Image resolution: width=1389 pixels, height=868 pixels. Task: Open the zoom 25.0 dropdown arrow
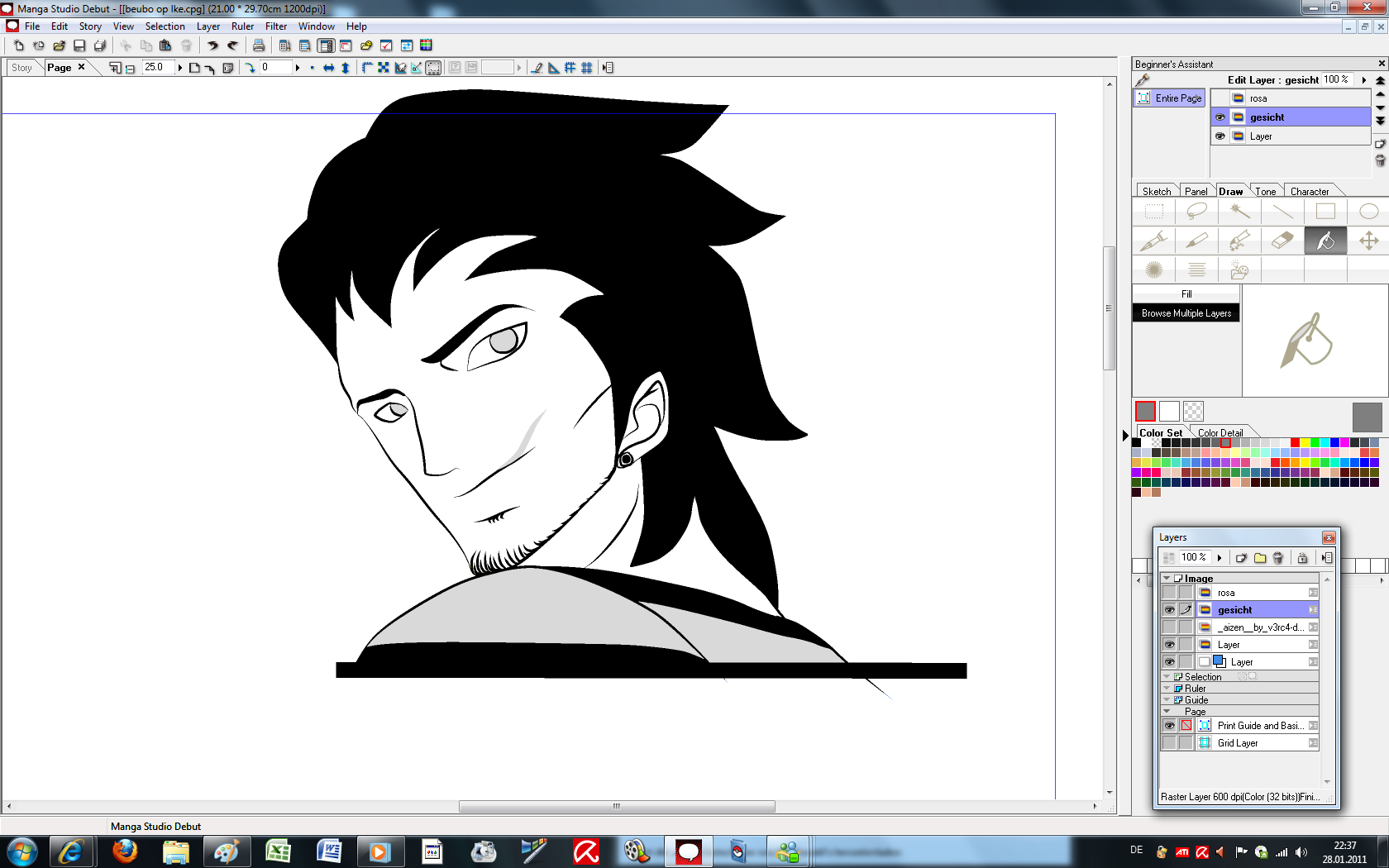tap(179, 68)
